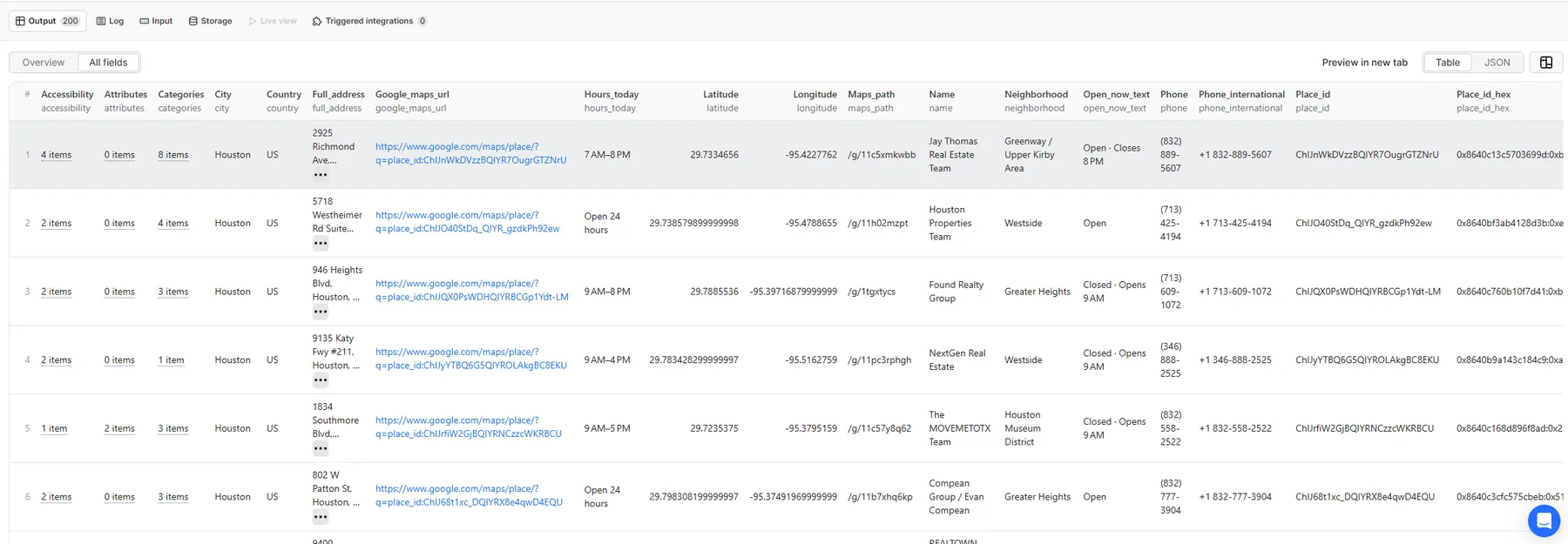Viewport: 1568px width, 544px height.
Task: Select the Jay Thomas Real Estate Team name cell
Action: [x=953, y=155]
